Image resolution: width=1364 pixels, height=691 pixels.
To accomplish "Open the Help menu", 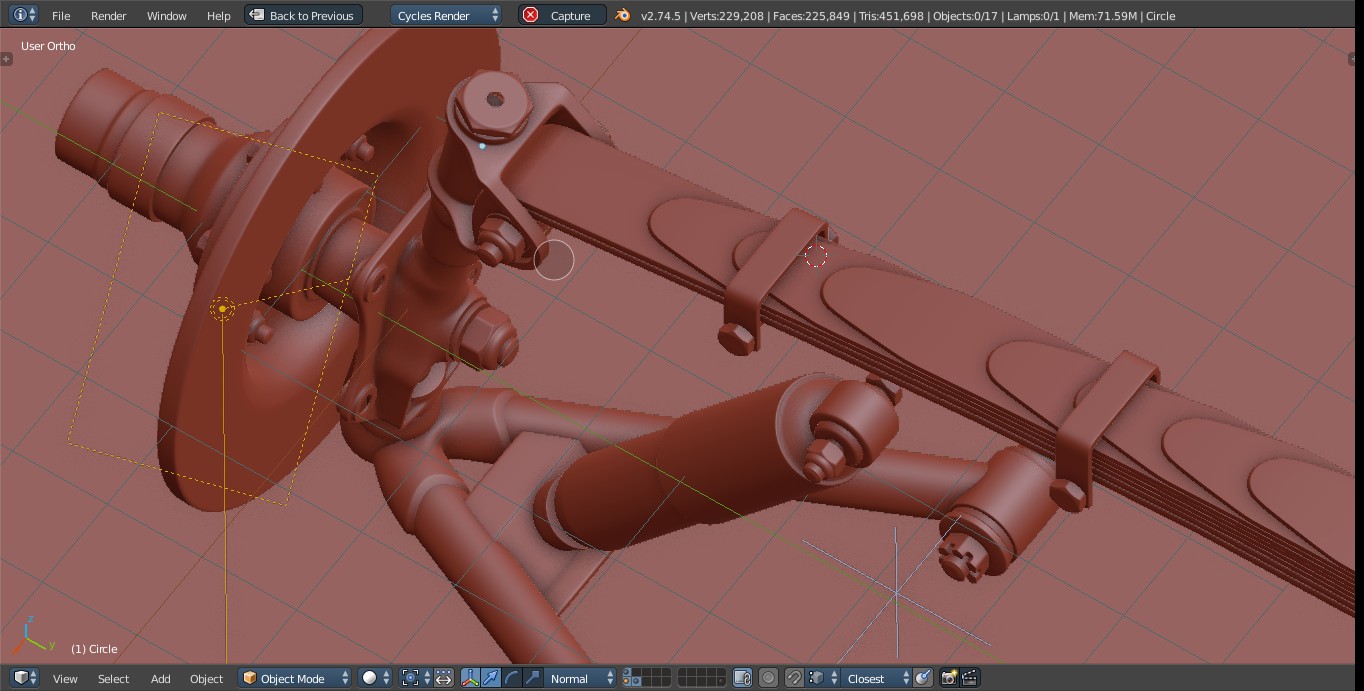I will coord(219,16).
